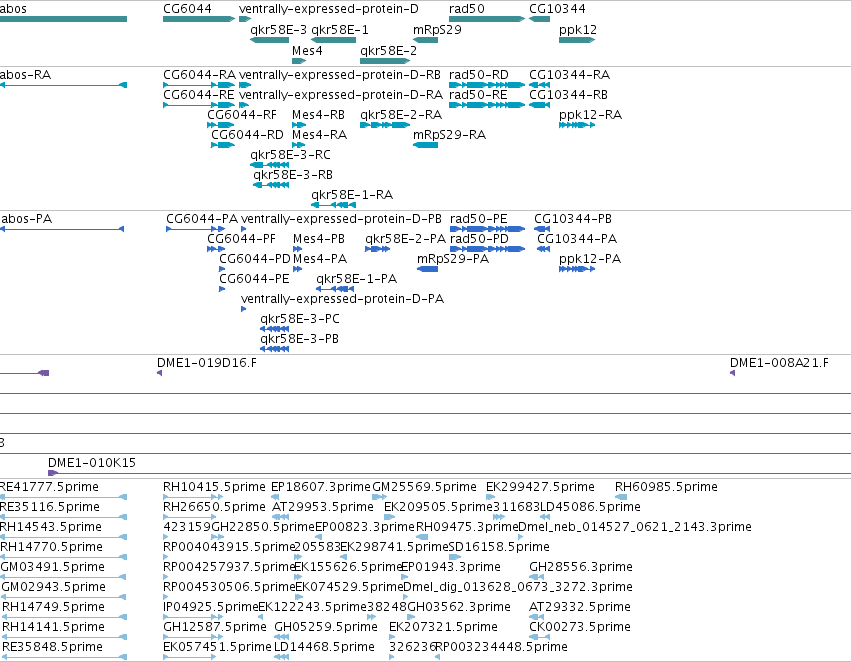
Task: Click the CG6044 gene feature
Action: click(199, 19)
